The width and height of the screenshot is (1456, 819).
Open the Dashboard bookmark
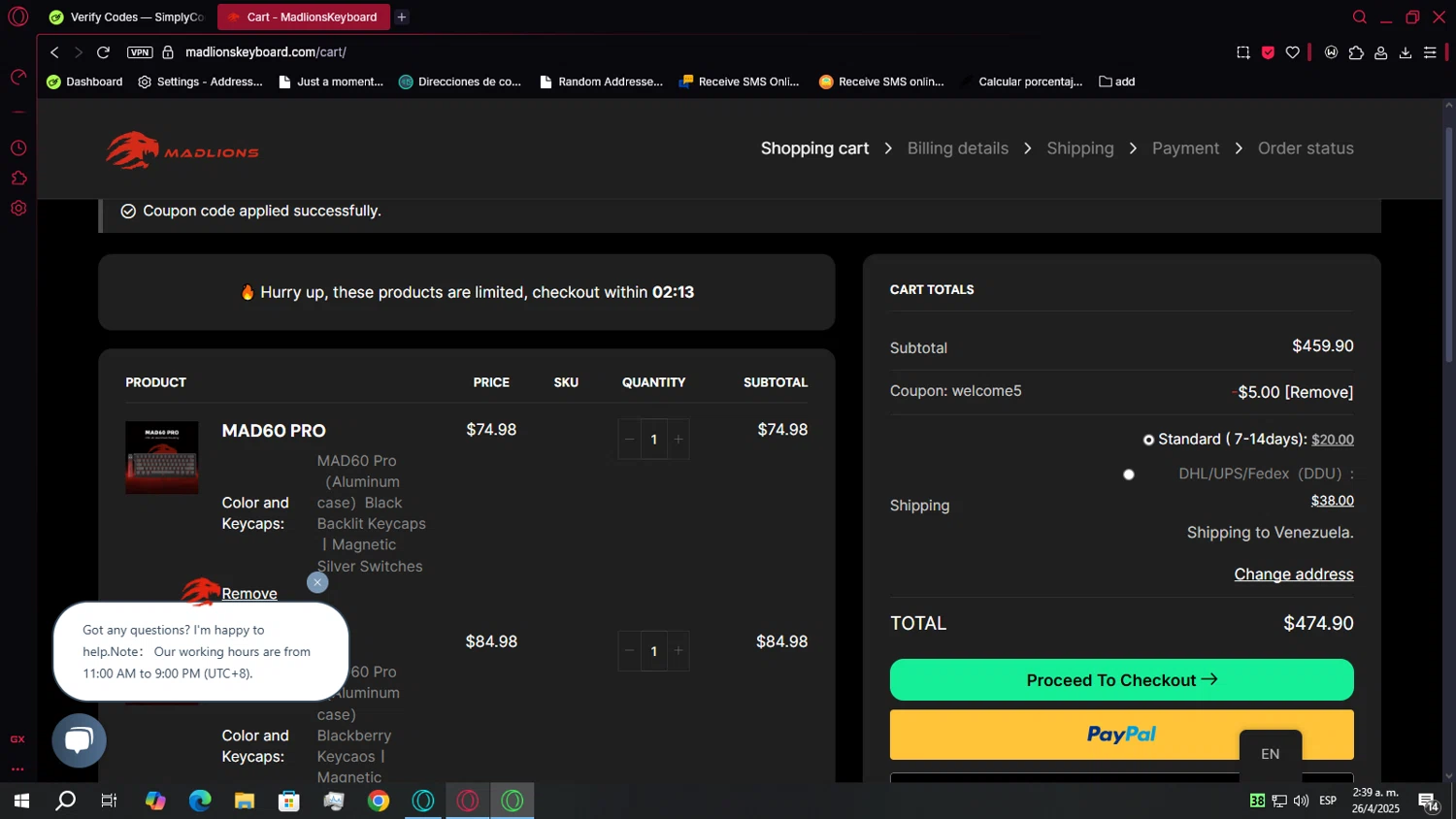click(84, 82)
